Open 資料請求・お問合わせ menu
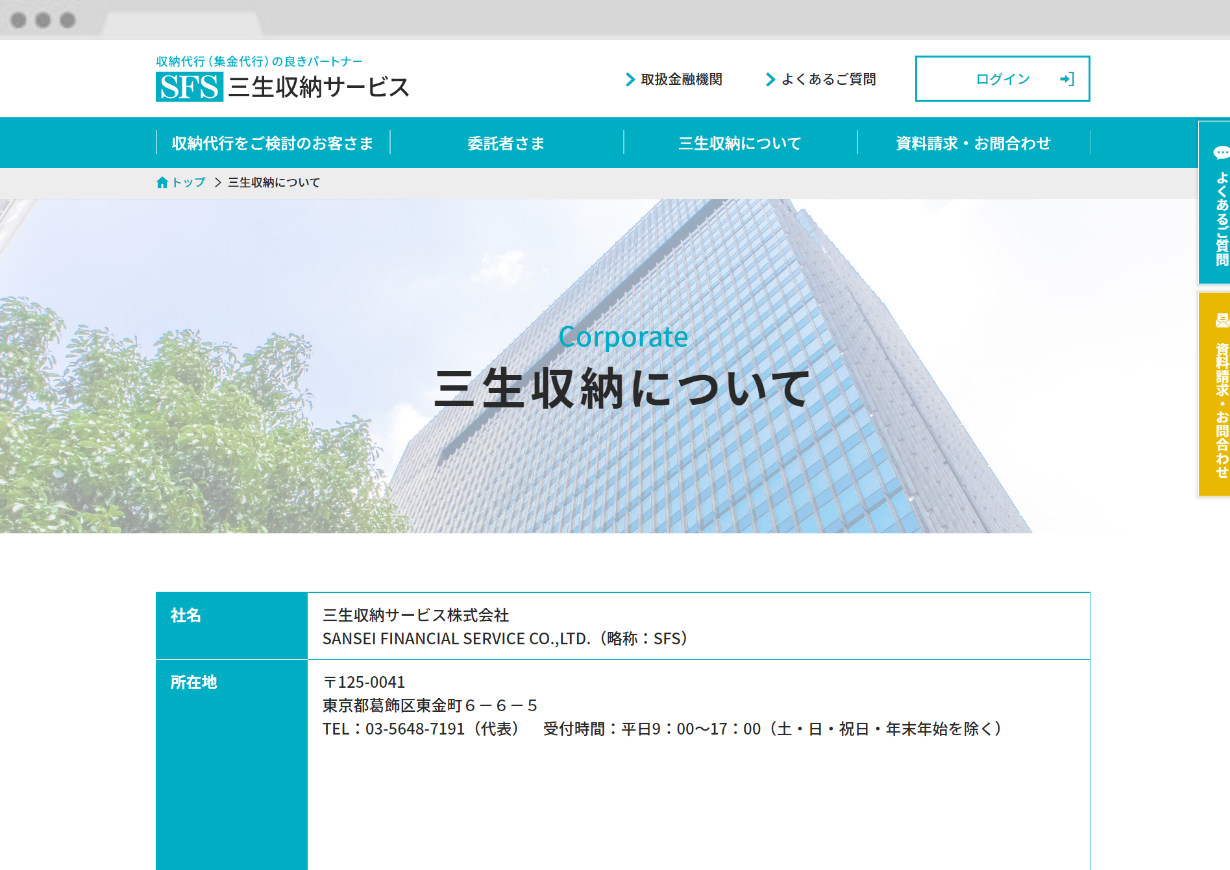This screenshot has height=870, width=1230. click(973, 143)
